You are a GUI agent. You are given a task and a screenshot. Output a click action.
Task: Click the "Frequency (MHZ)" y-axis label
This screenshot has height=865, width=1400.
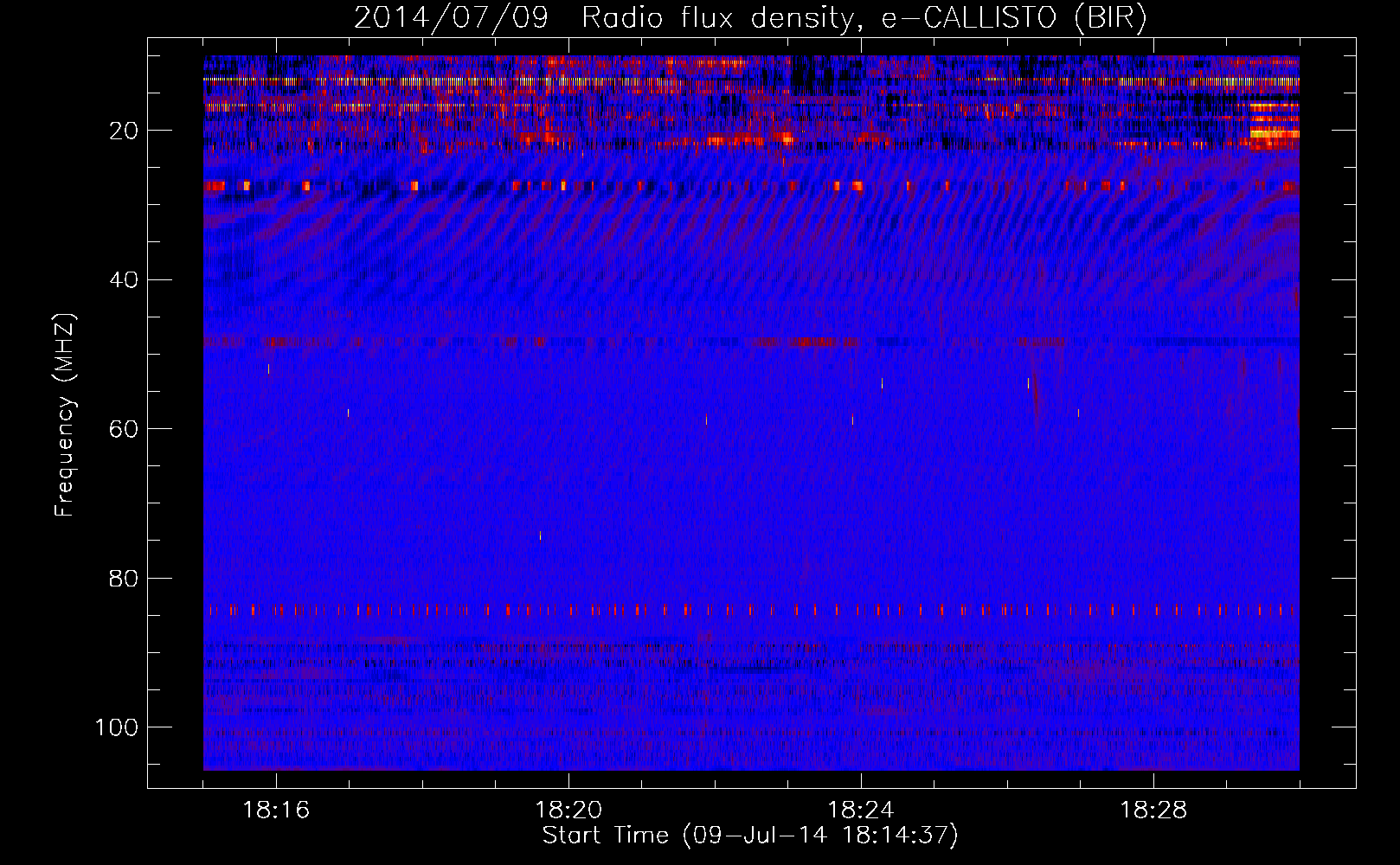[66, 415]
